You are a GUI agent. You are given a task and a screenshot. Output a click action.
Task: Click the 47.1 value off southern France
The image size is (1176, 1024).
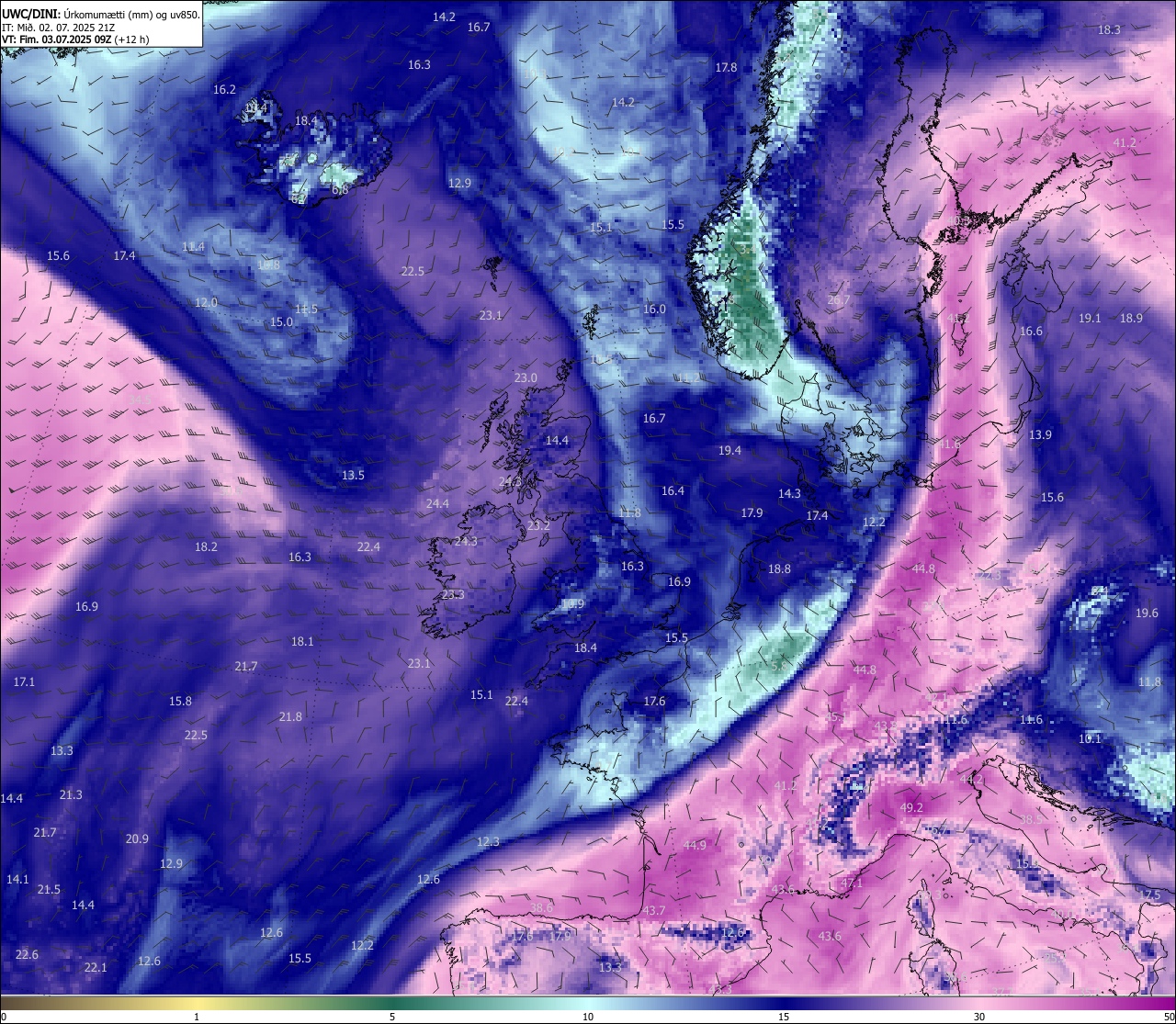852,883
